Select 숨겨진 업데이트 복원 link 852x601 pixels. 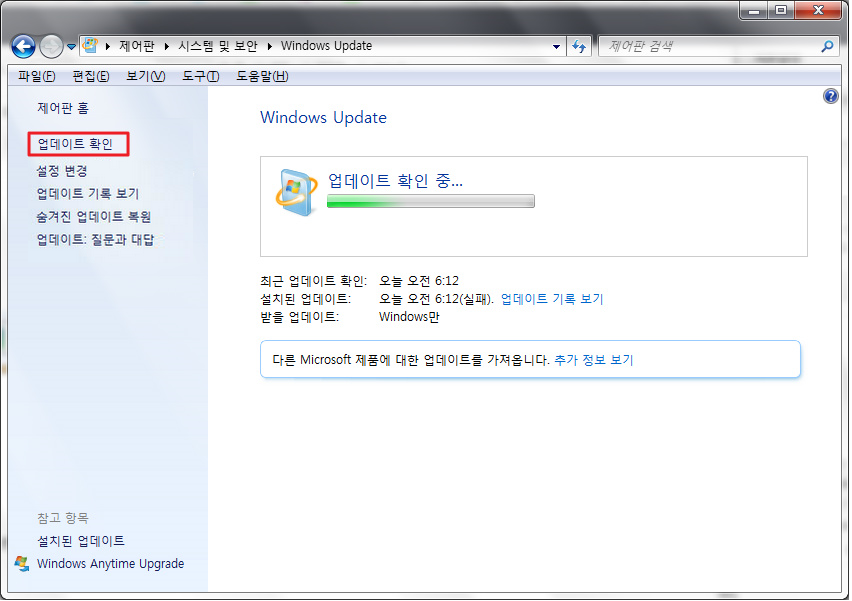(93, 217)
